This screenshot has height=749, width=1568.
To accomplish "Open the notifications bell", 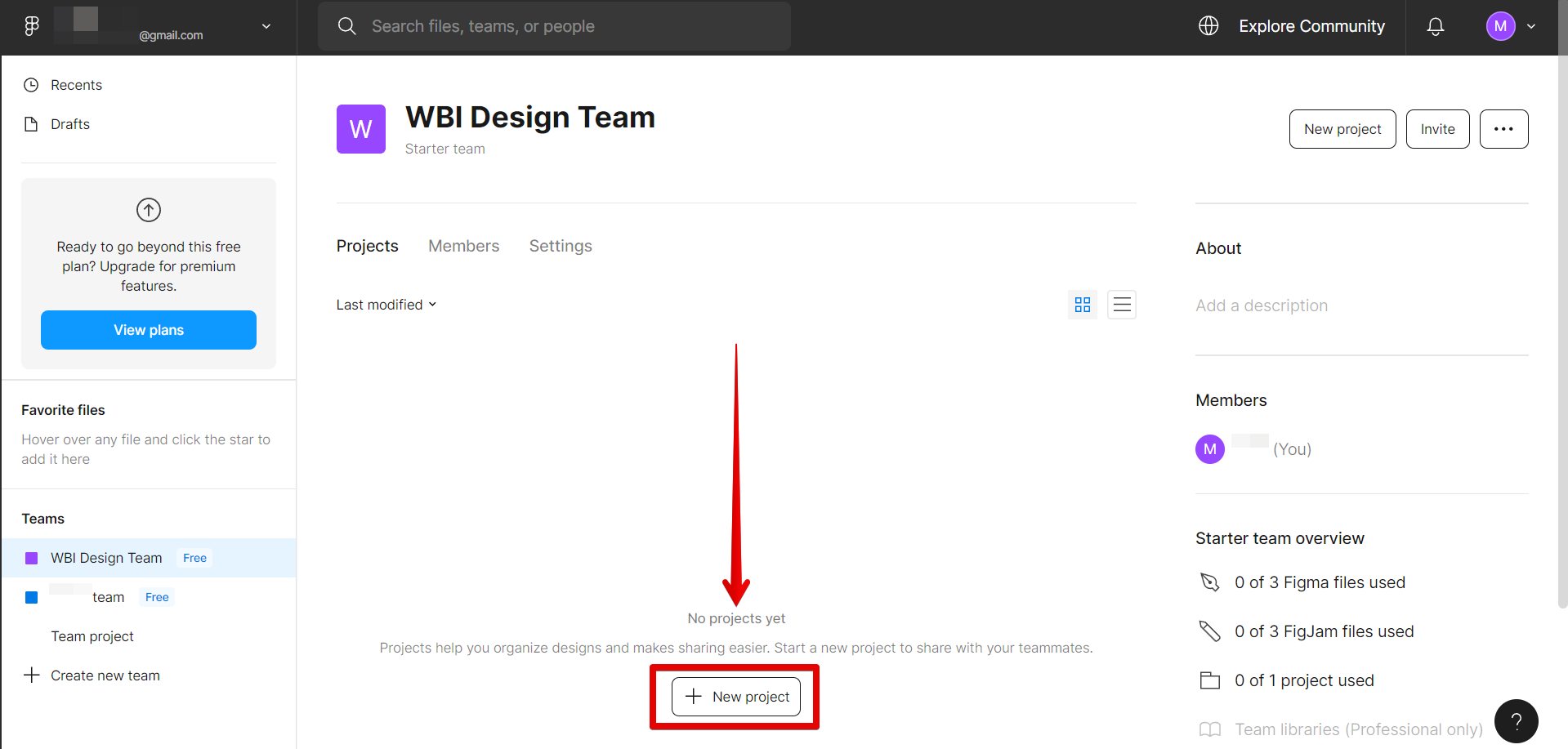I will tap(1436, 27).
